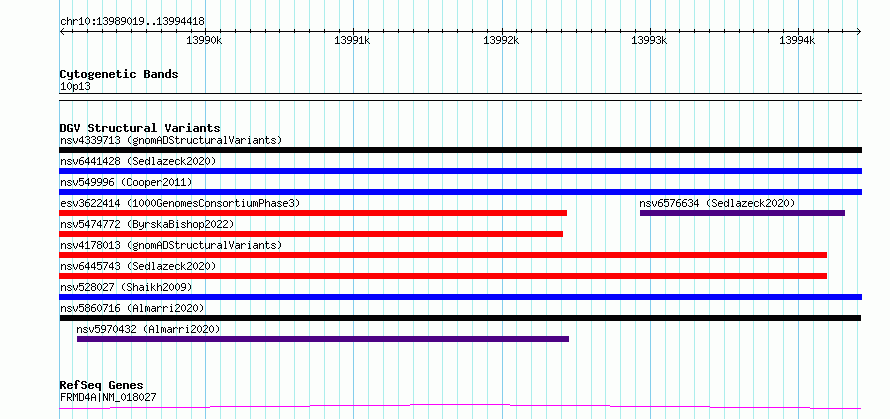Click the 13992k ruler tick label

501,40
